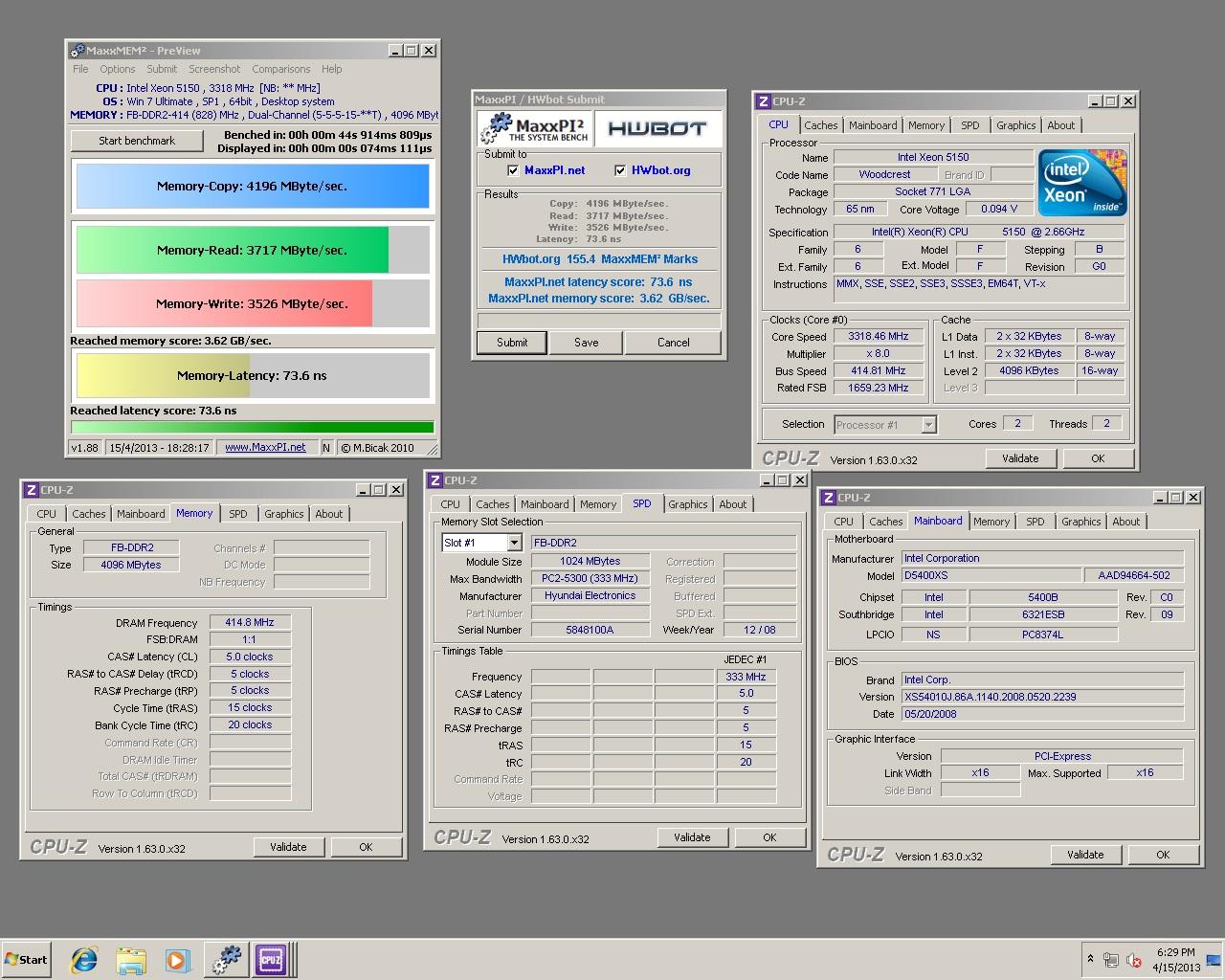Viewport: 1225px width, 980px height.
Task: Click the Intel Xeon 5150 name field
Action: pyautogui.click(x=933, y=158)
